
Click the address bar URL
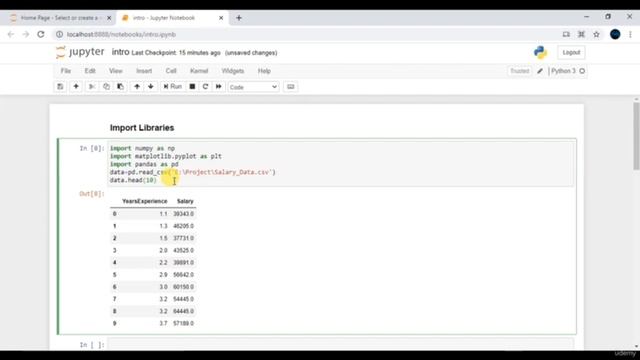tap(121, 35)
